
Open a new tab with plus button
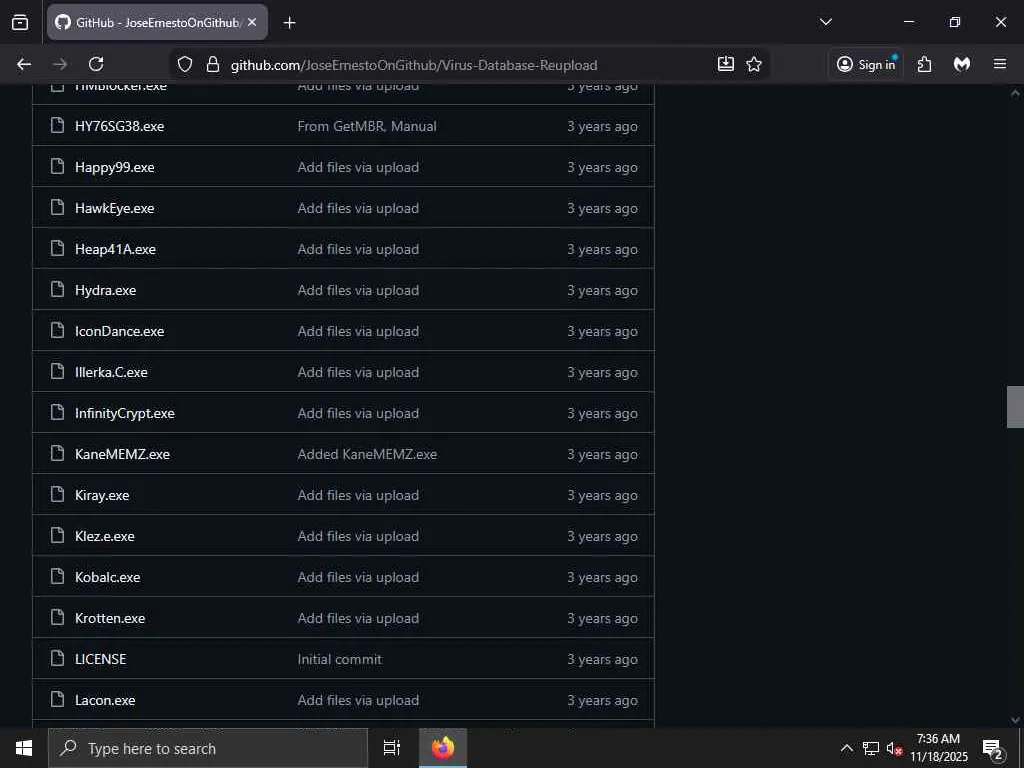pyautogui.click(x=289, y=23)
